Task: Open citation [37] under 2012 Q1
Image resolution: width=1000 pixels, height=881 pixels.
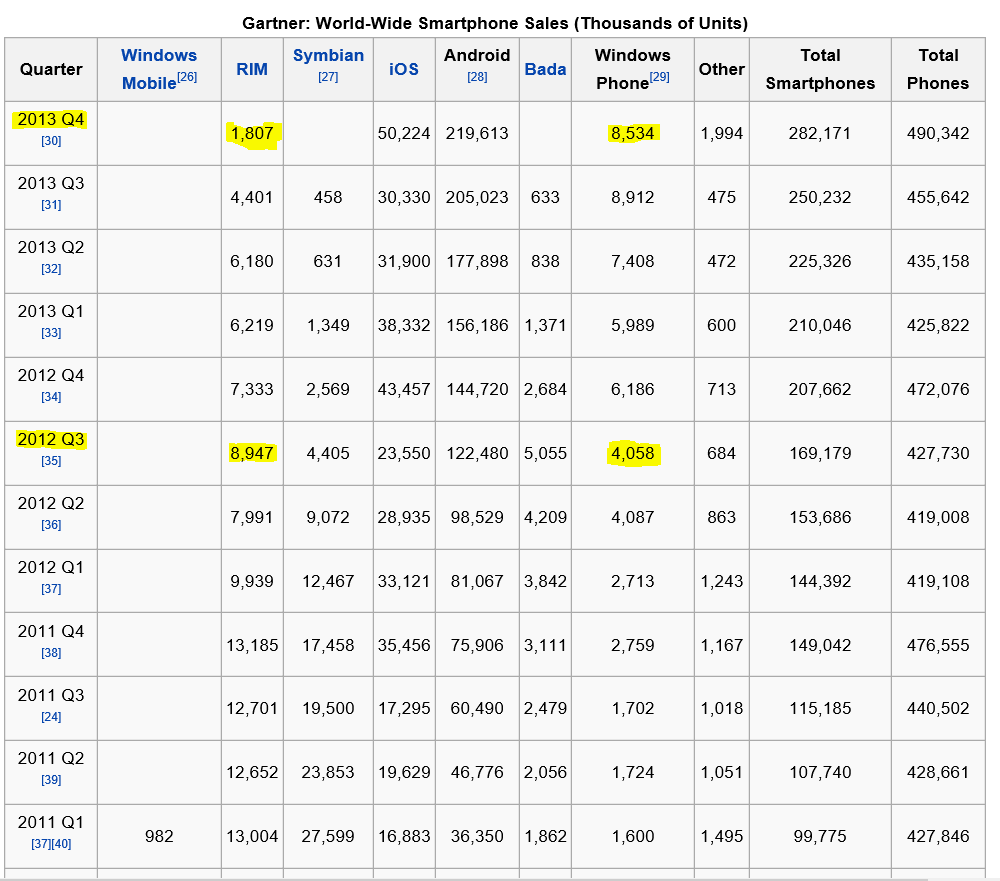Action: tap(51, 589)
